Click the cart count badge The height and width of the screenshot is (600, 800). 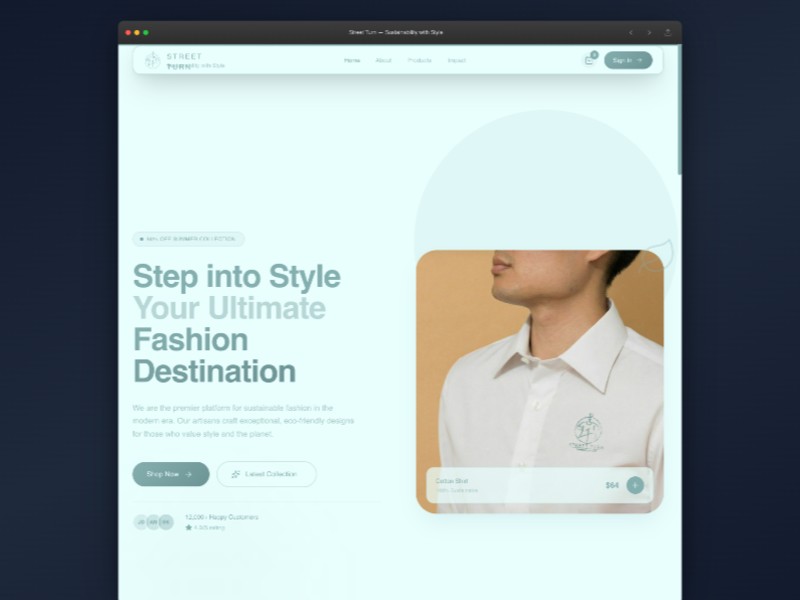pyautogui.click(x=594, y=54)
